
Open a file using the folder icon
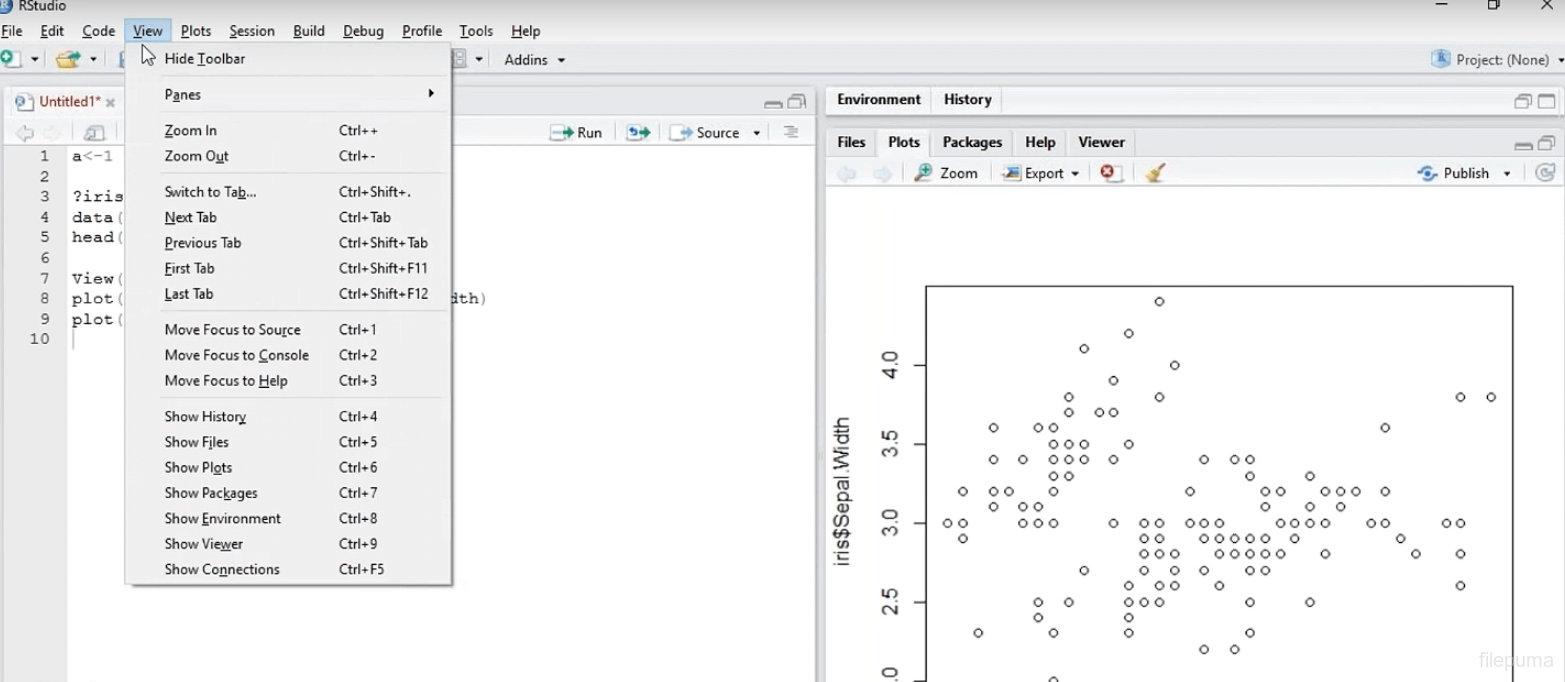click(x=70, y=59)
